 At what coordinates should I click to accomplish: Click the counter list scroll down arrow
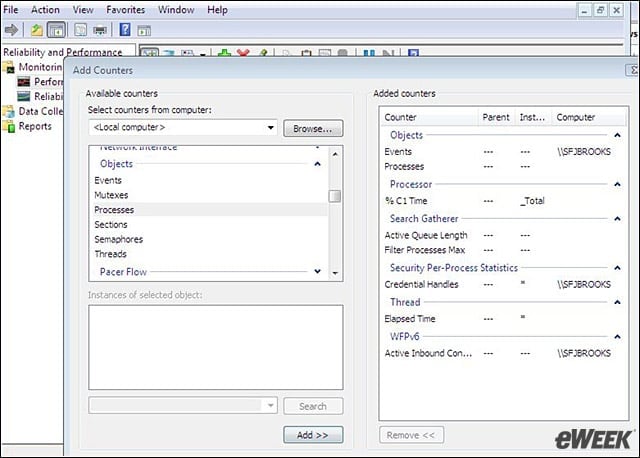tap(335, 273)
